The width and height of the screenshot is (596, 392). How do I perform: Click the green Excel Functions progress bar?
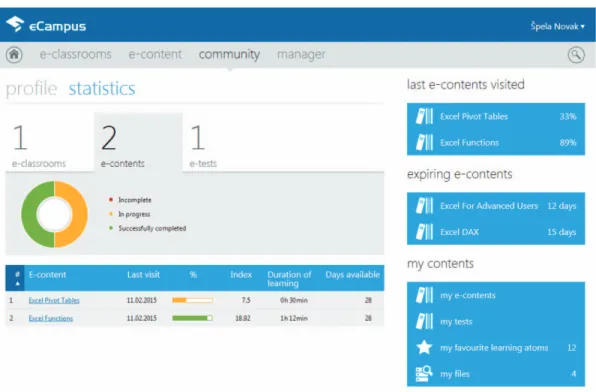[x=192, y=318]
